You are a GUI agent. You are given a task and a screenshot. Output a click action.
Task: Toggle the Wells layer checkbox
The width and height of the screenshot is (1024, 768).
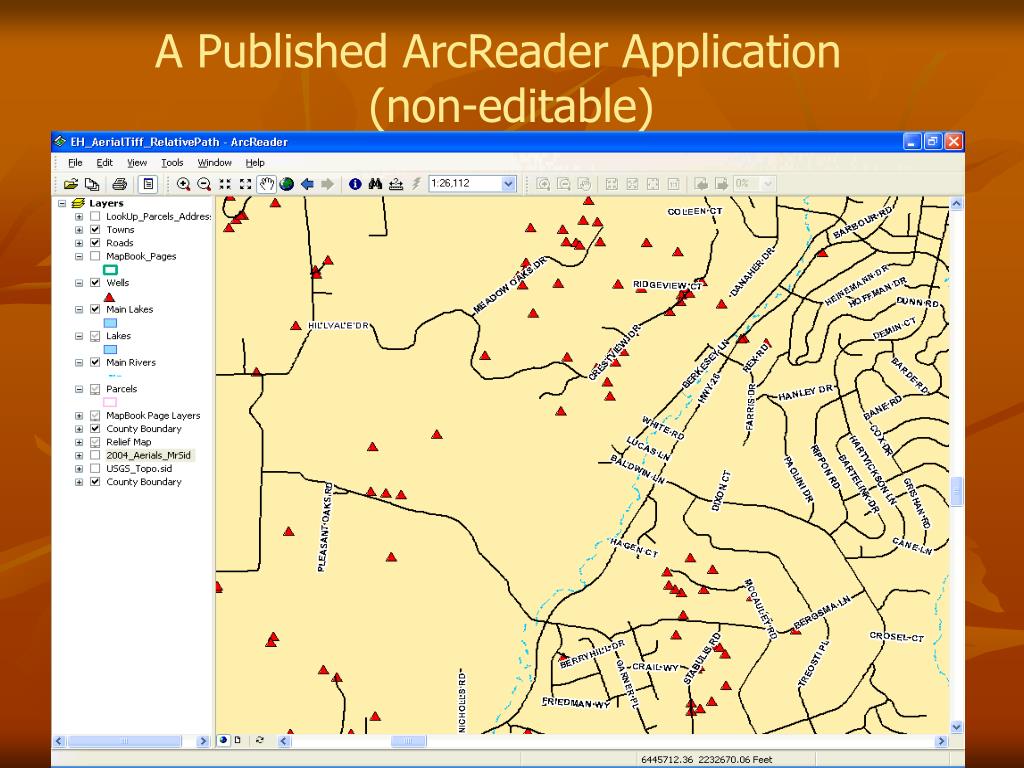[x=95, y=283]
